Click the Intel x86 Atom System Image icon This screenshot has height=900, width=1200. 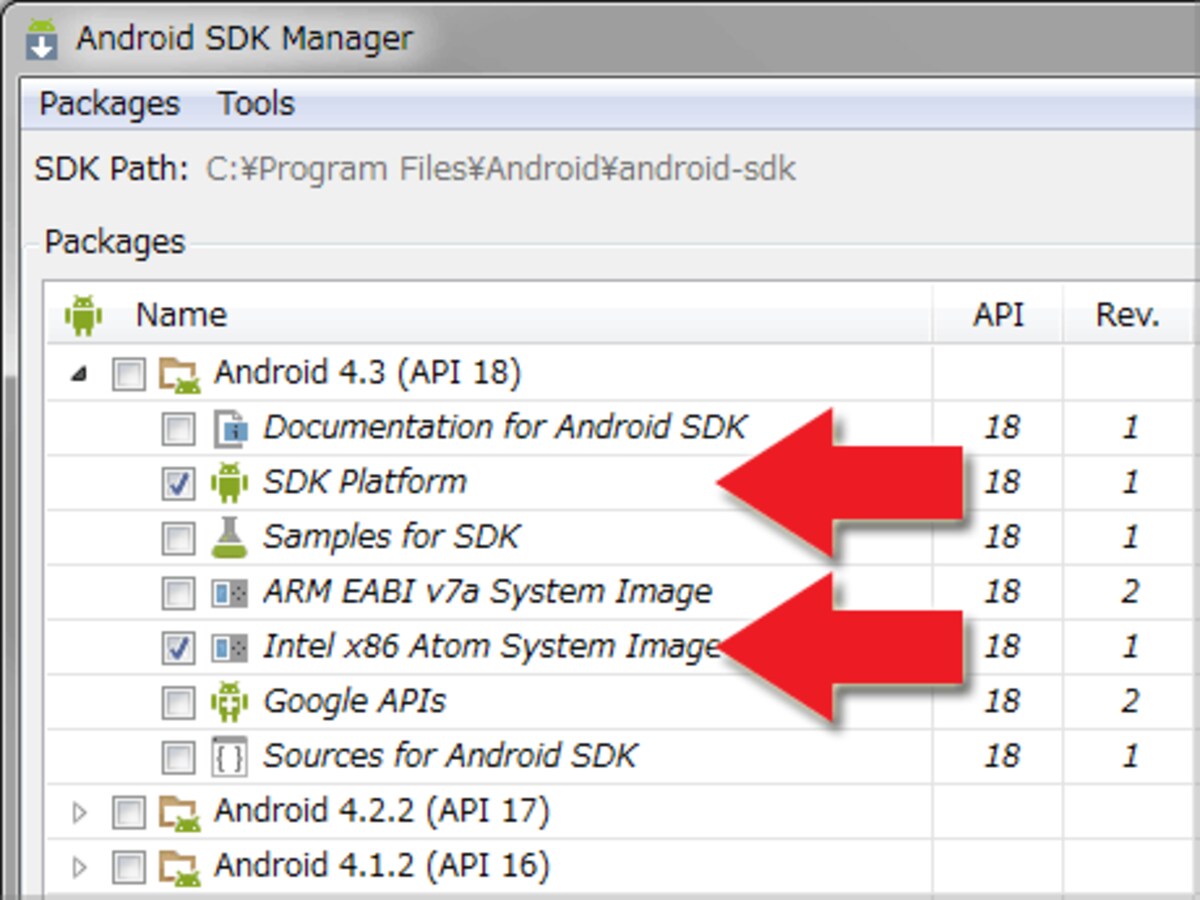point(229,649)
